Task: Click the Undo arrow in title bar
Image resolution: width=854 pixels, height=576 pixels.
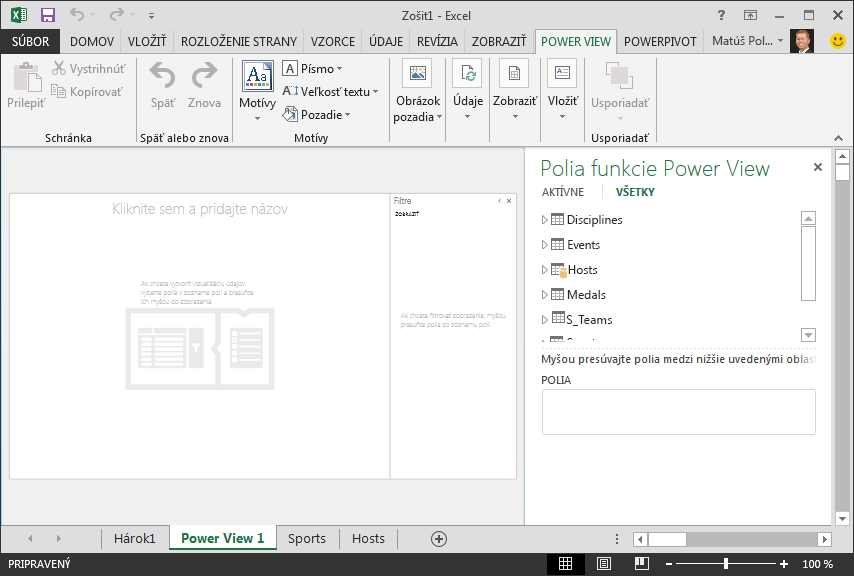Action: coord(77,15)
